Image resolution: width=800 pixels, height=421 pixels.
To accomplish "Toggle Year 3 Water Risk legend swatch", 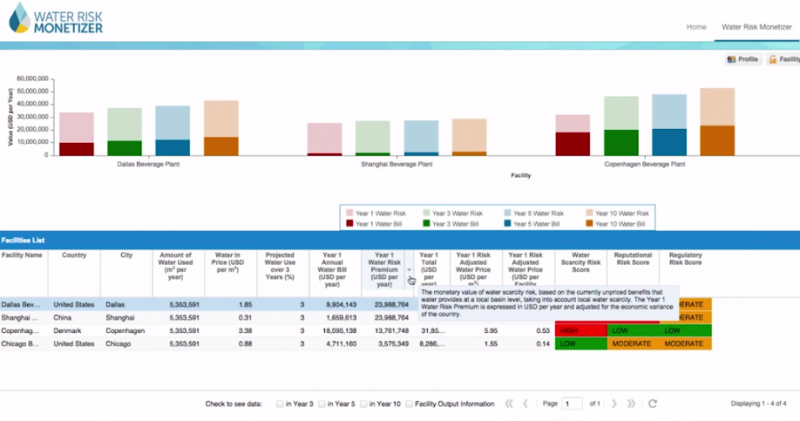I will tap(426, 213).
